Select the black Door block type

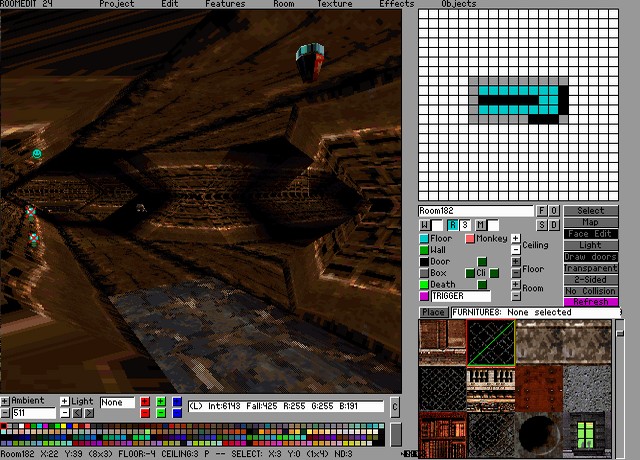(x=424, y=262)
